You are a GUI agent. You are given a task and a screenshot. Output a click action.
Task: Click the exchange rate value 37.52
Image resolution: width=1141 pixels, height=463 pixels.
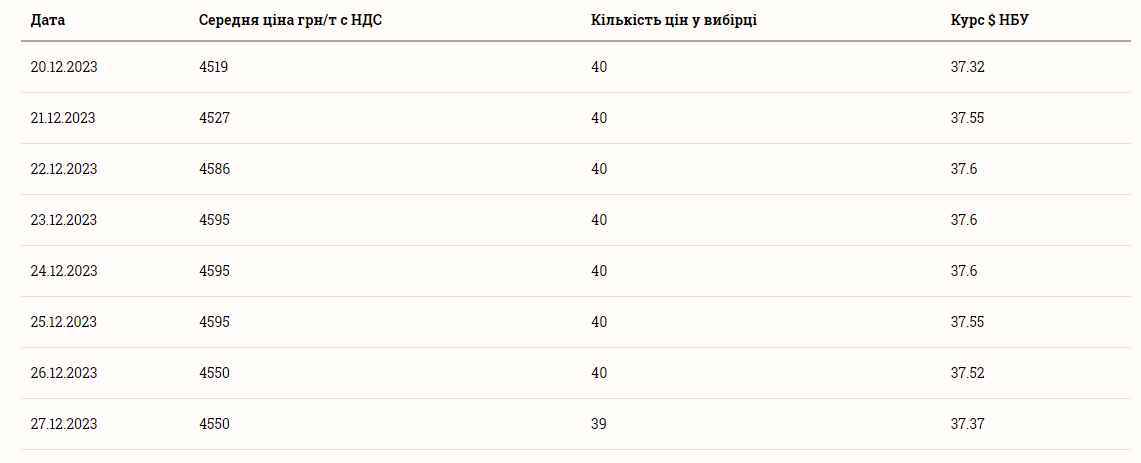(967, 373)
